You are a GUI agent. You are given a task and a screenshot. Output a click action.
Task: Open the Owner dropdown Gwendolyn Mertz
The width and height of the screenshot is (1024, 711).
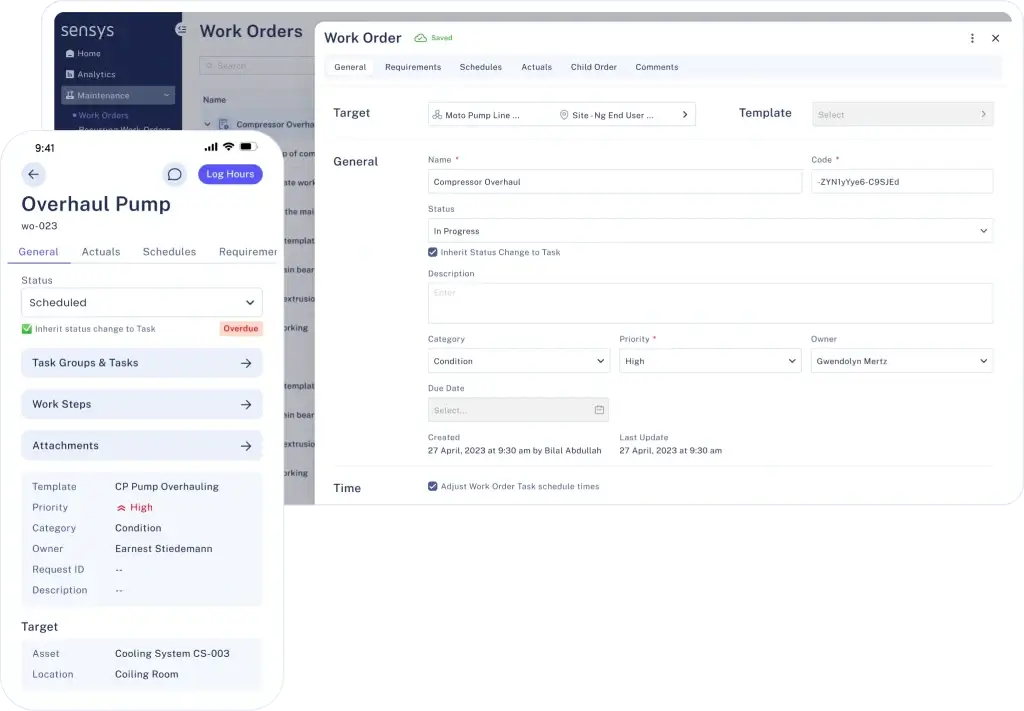click(900, 361)
